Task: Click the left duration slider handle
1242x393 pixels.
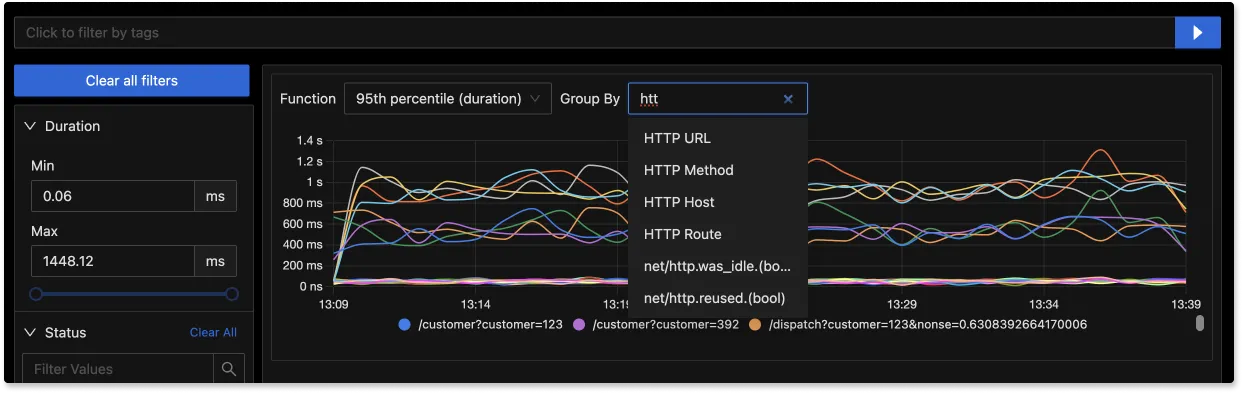Action: pyautogui.click(x=36, y=294)
